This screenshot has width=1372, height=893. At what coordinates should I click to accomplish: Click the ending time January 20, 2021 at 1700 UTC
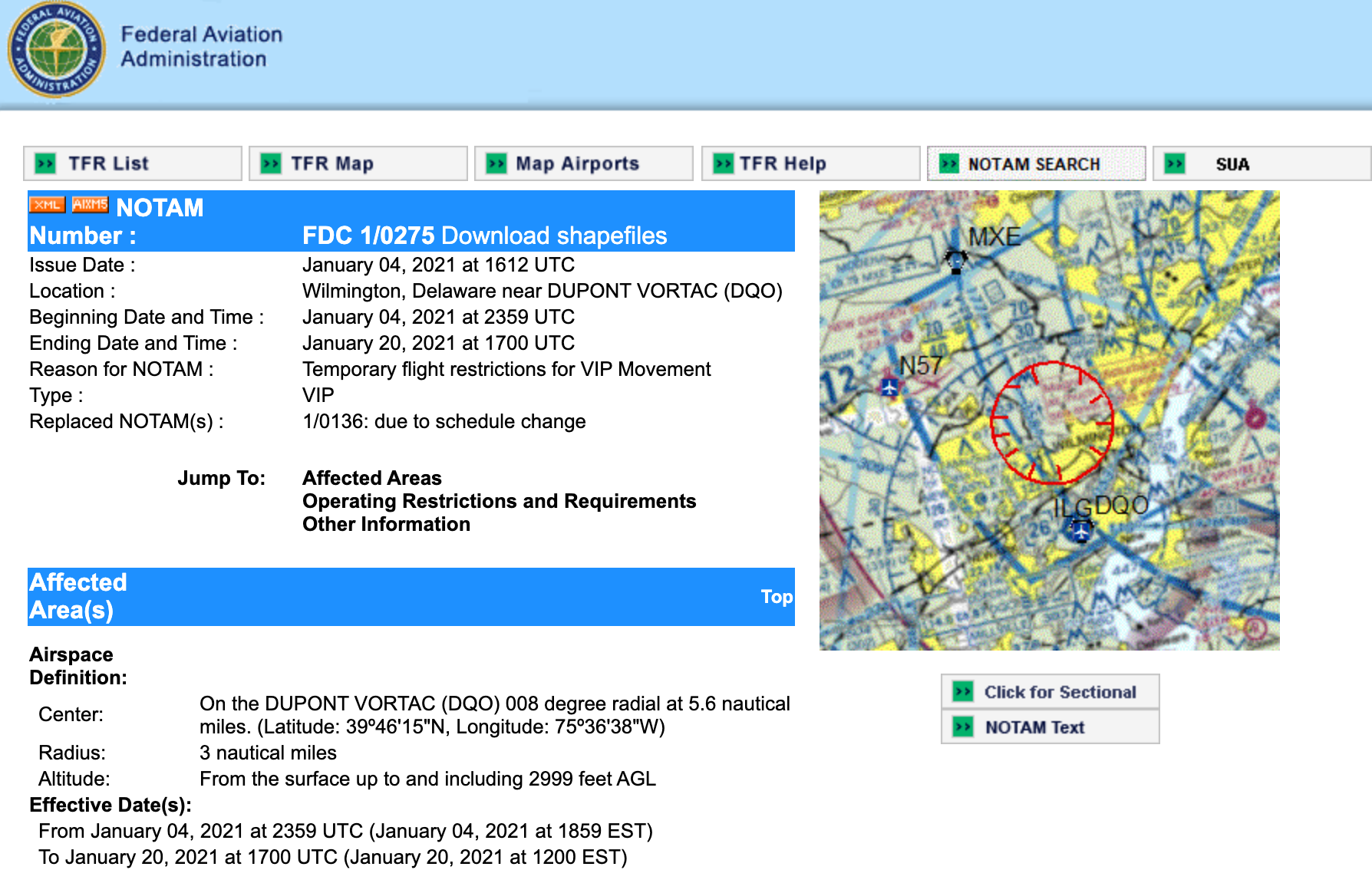(438, 343)
